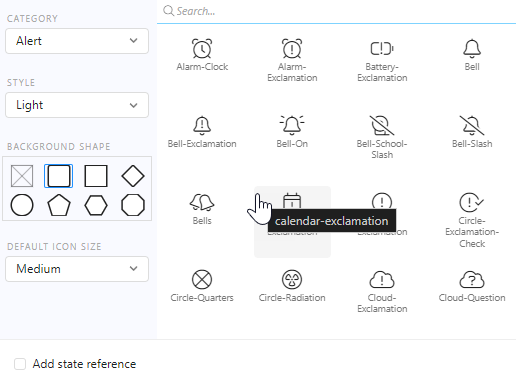The width and height of the screenshot is (516, 385).
Task: Select the no-background shape option
Action: click(22, 176)
